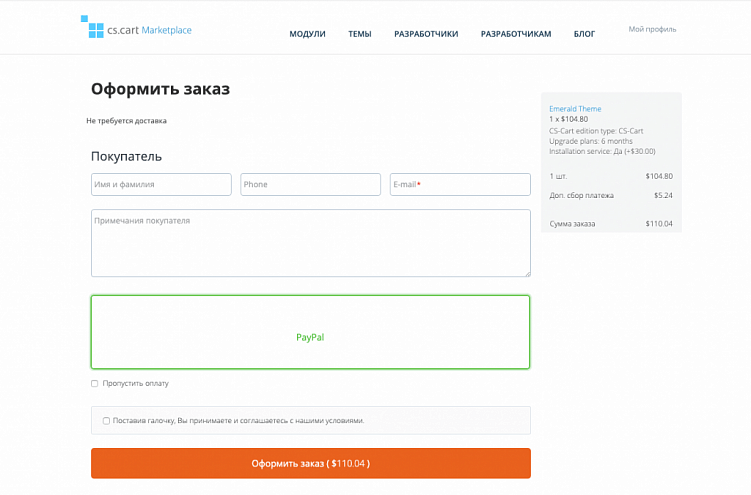Click the 1 x $104.80 quantity line

pos(569,119)
